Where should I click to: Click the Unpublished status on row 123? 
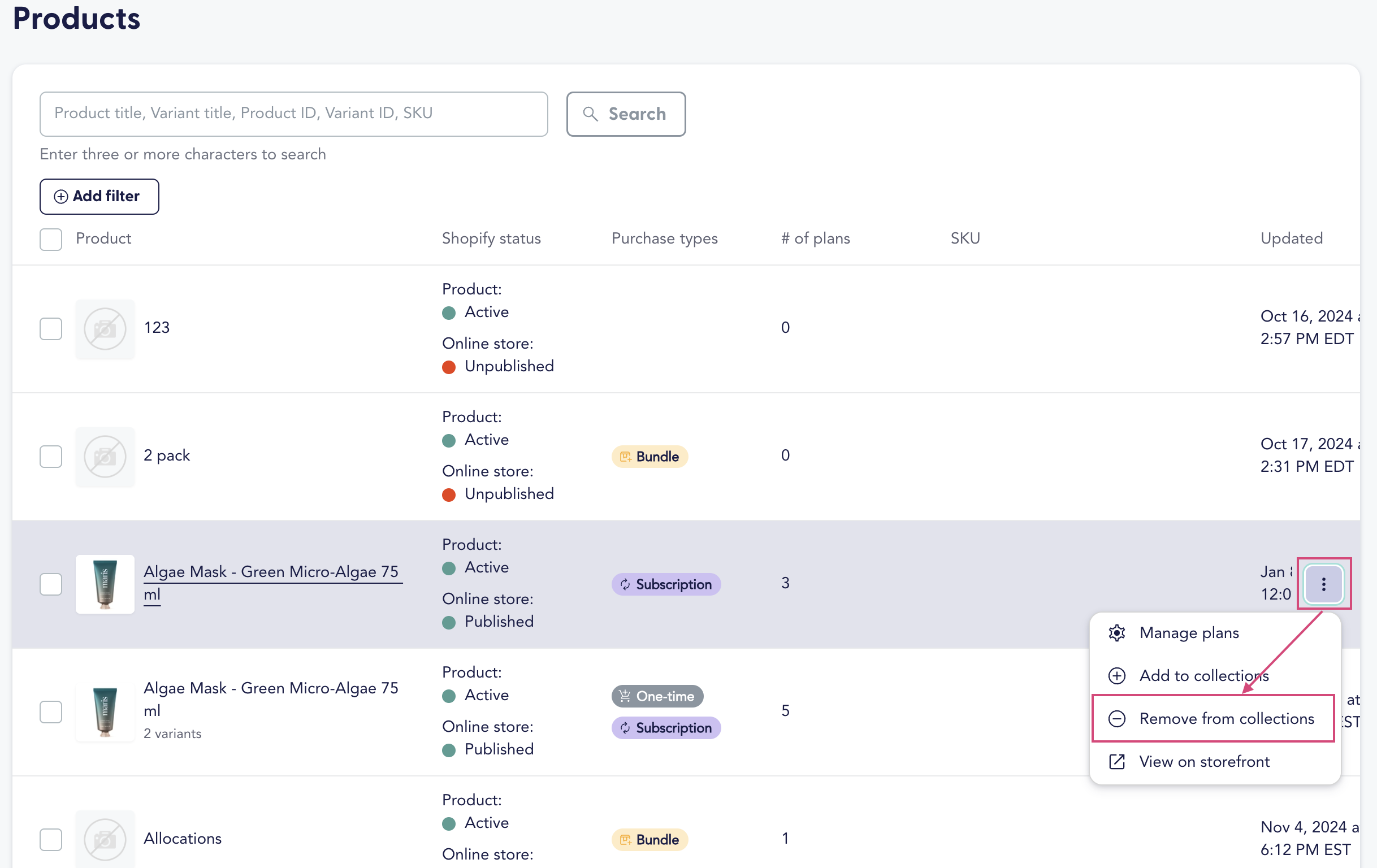click(498, 366)
